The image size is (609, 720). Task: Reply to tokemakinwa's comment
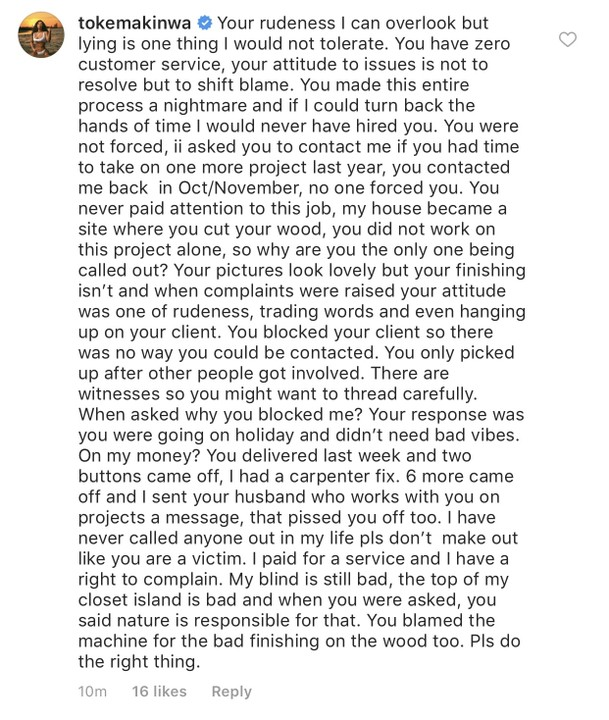pyautogui.click(x=231, y=691)
